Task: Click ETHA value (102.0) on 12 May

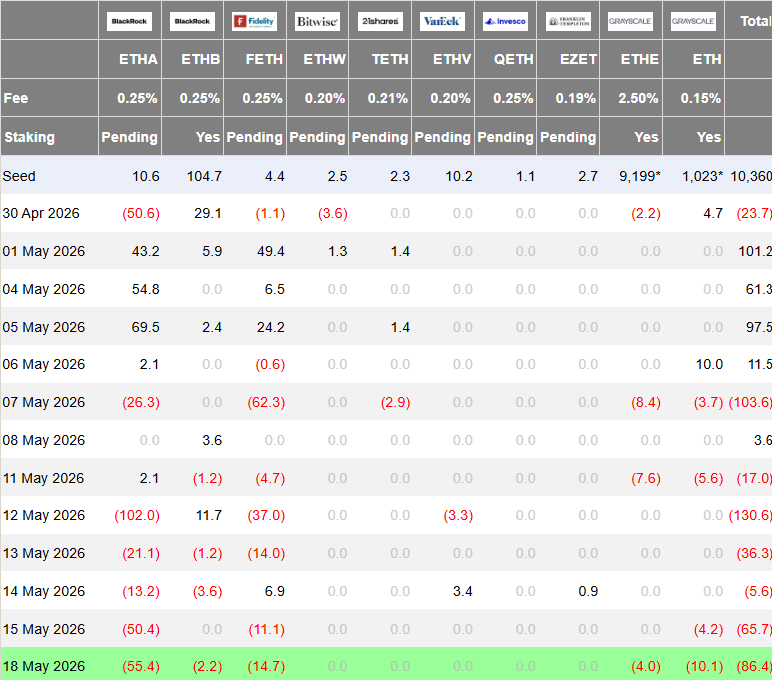Action: [x=137, y=515]
